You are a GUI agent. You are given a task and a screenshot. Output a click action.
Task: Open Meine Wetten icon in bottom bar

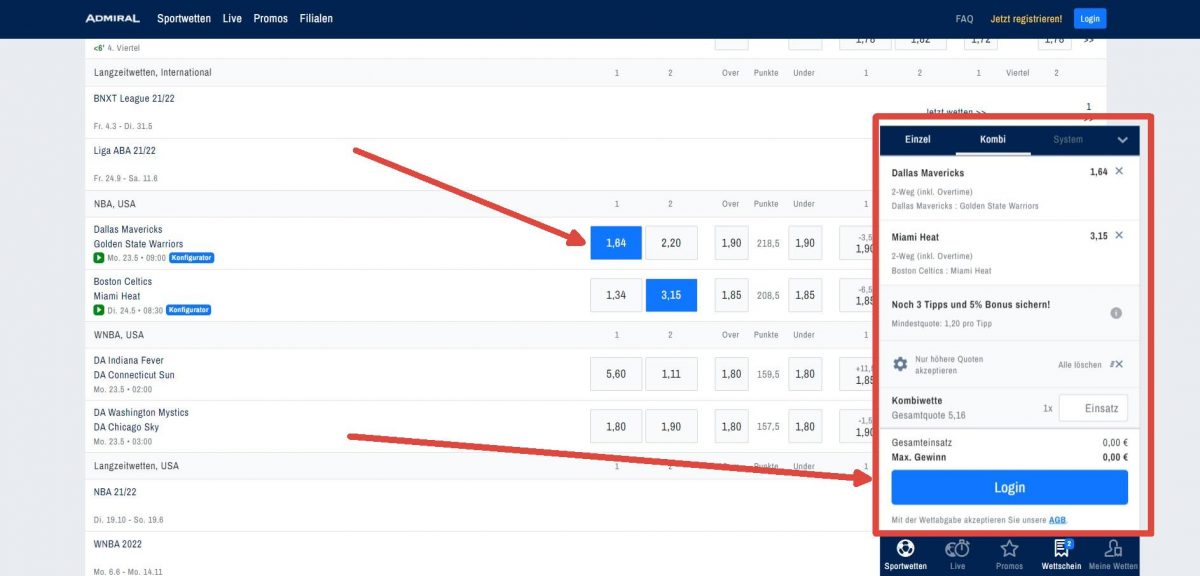[x=1113, y=553]
